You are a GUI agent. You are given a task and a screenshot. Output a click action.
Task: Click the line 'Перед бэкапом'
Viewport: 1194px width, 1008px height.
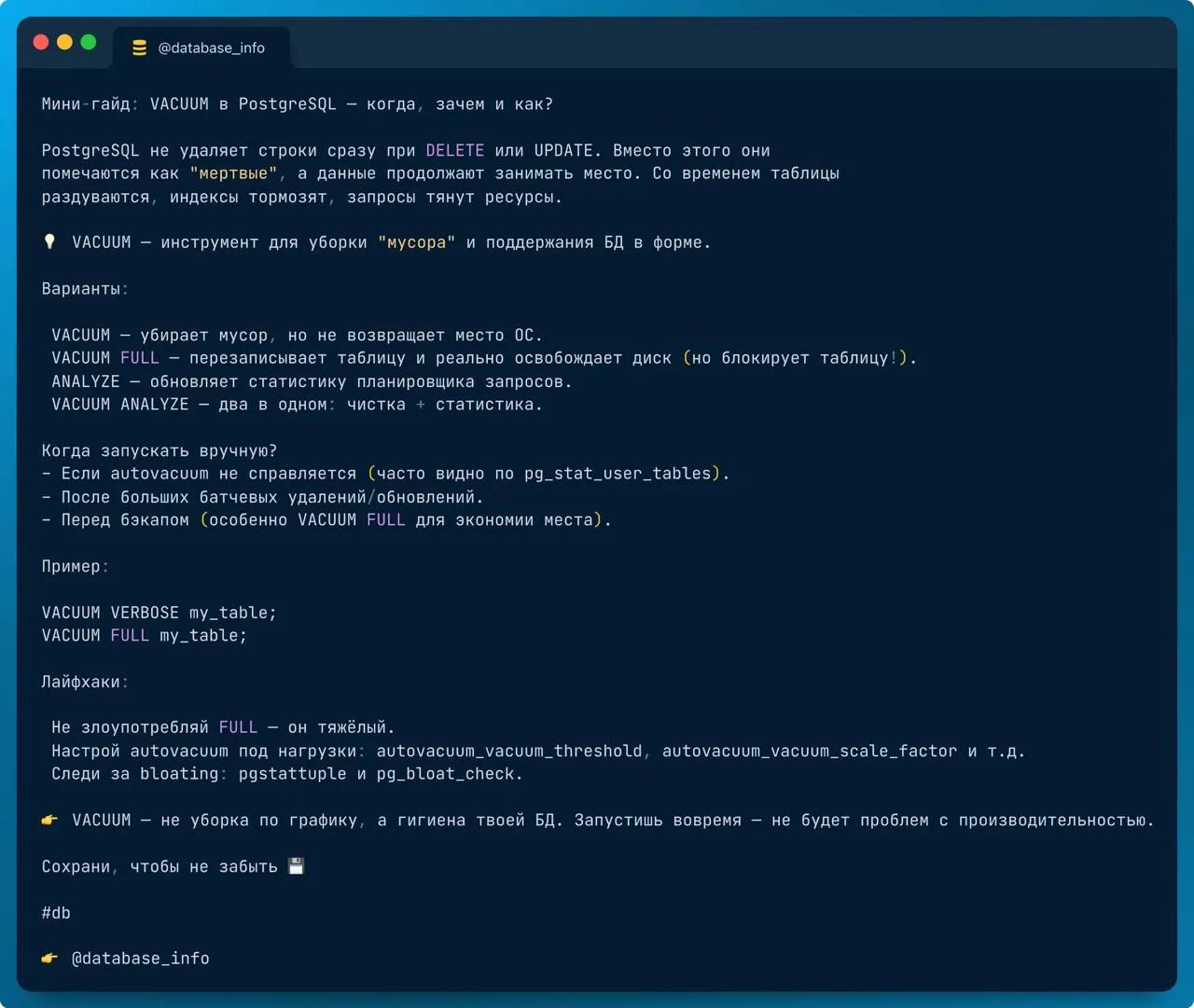(326, 520)
